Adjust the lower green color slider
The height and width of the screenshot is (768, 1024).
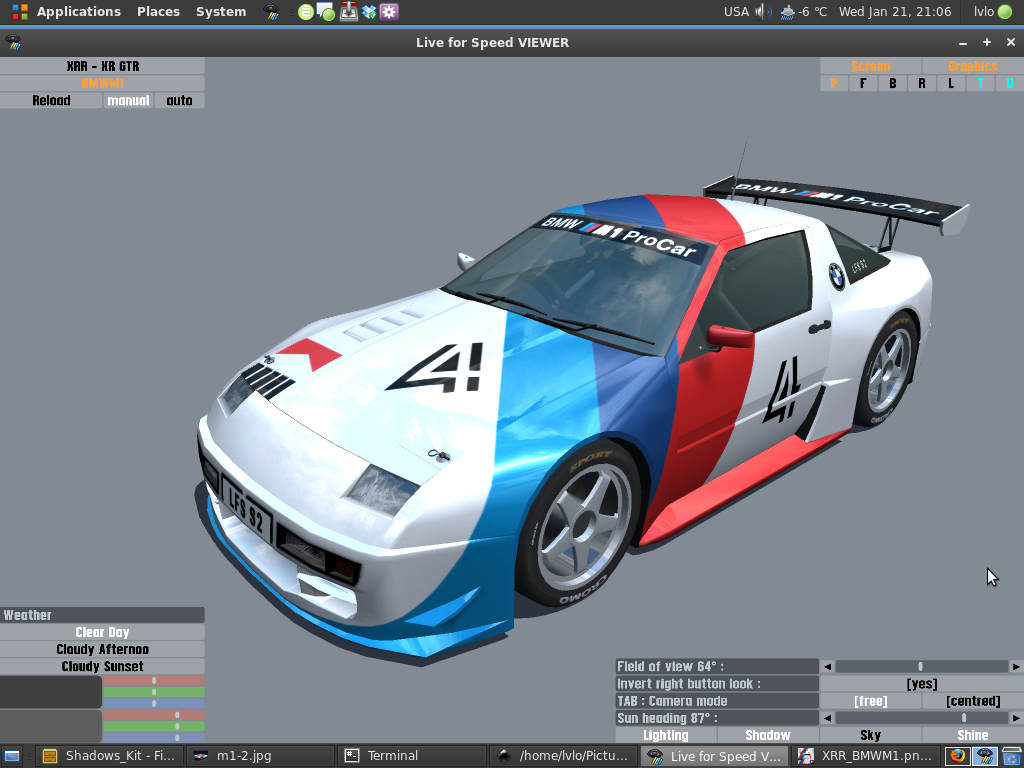154,726
